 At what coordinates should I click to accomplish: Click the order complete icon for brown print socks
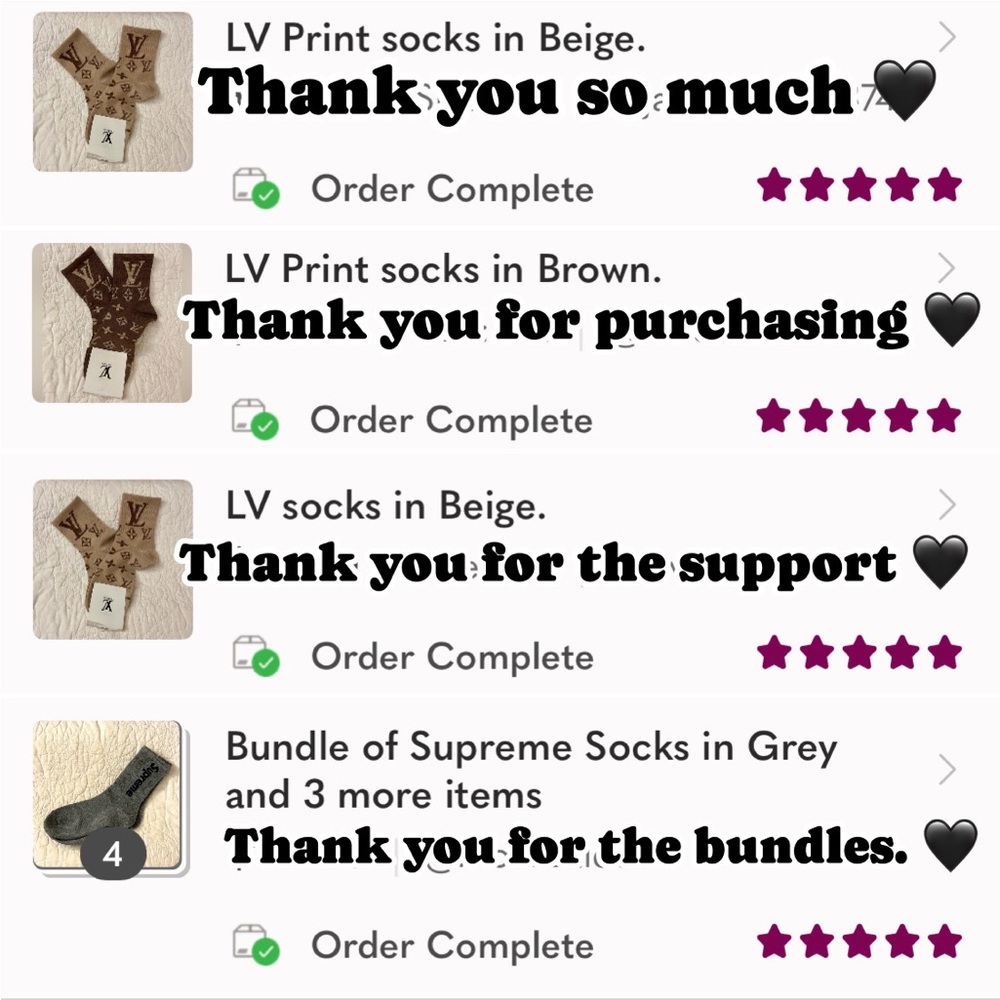257,420
